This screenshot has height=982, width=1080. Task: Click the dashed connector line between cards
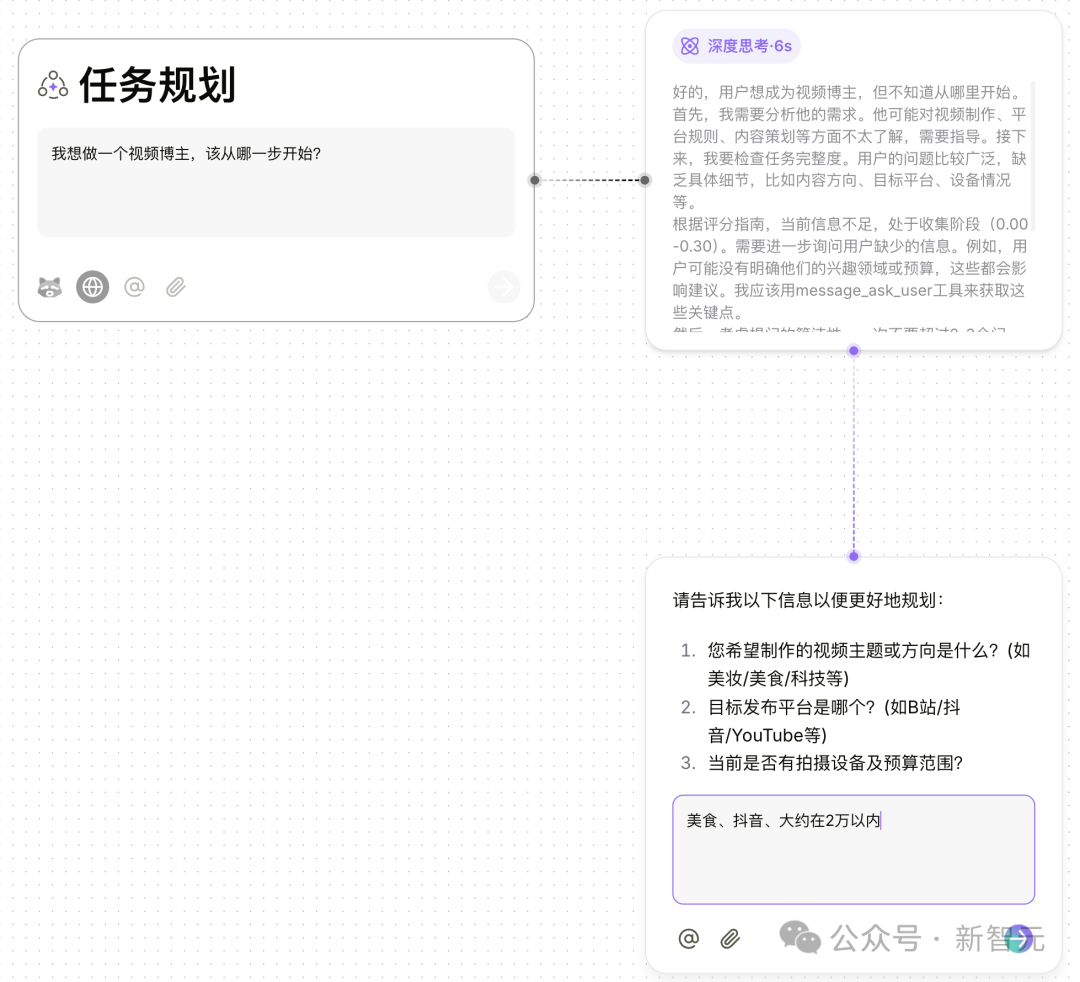click(590, 180)
